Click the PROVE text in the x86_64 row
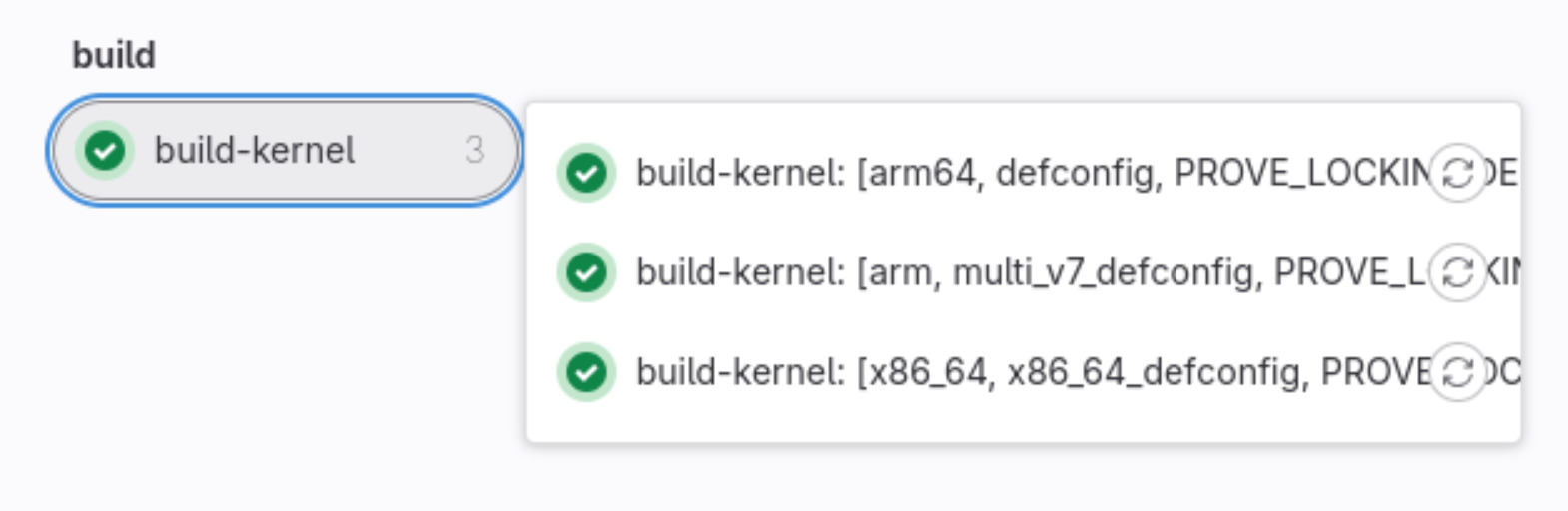1568x511 pixels. click(1375, 373)
